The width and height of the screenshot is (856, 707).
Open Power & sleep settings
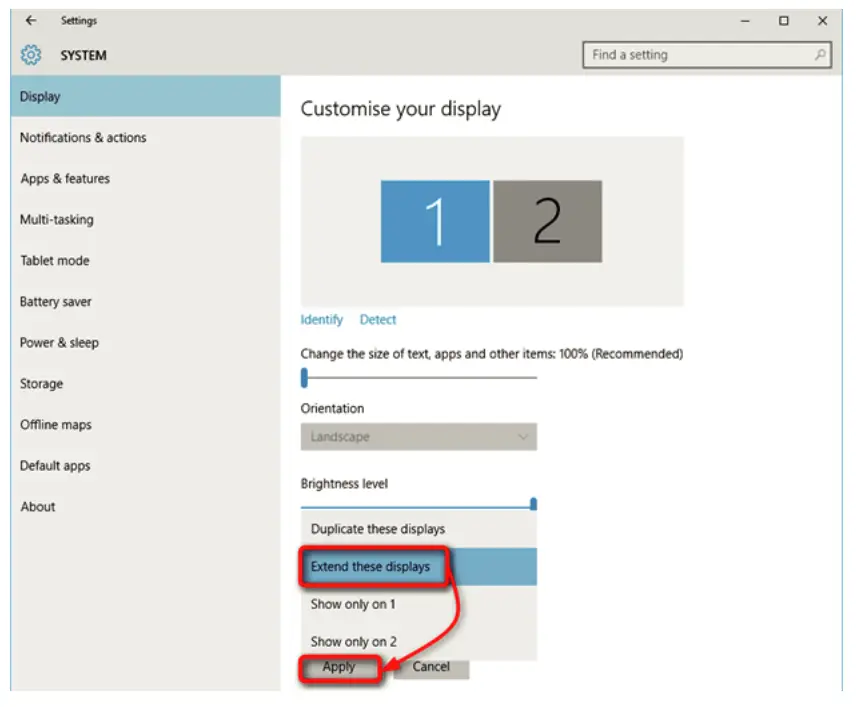click(59, 342)
